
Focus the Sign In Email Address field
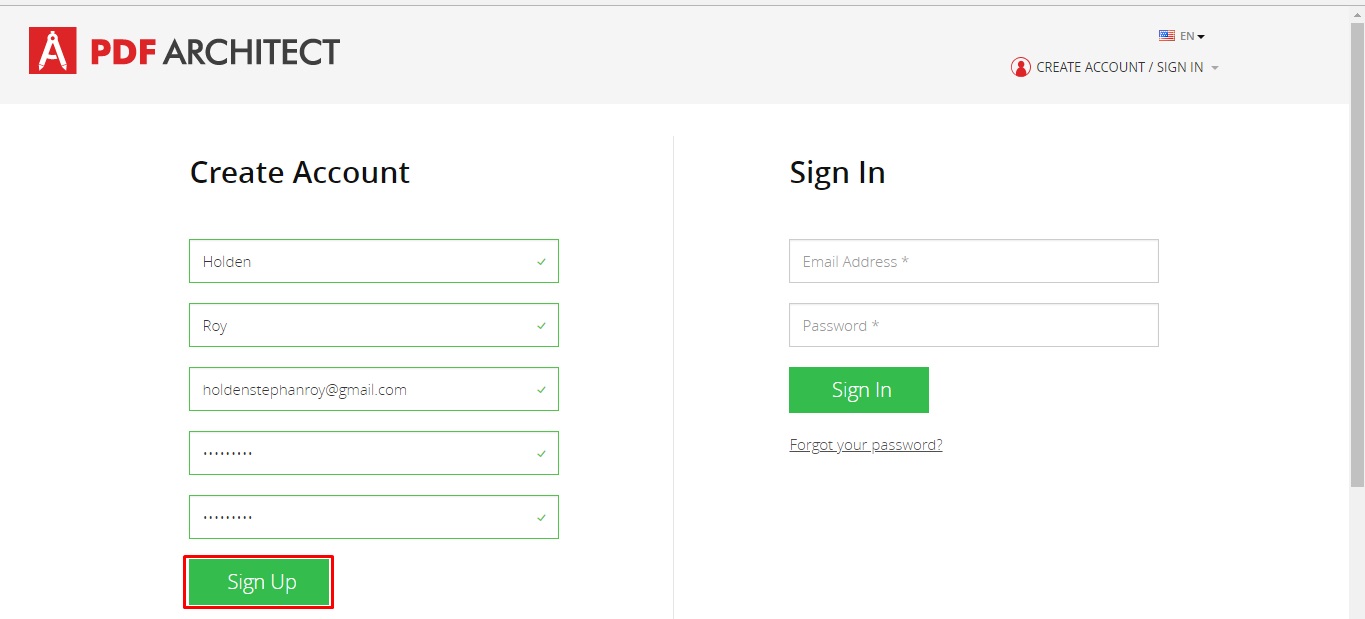[x=974, y=261]
